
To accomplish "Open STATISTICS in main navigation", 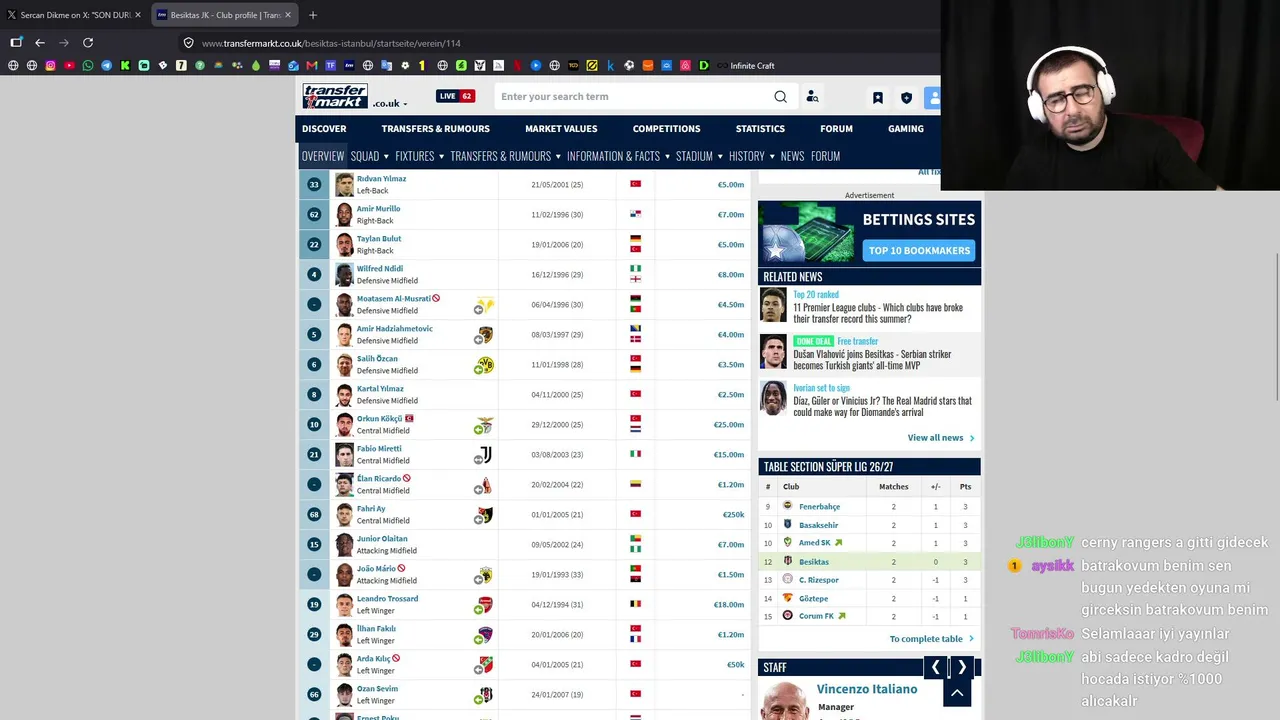I will [x=760, y=129].
